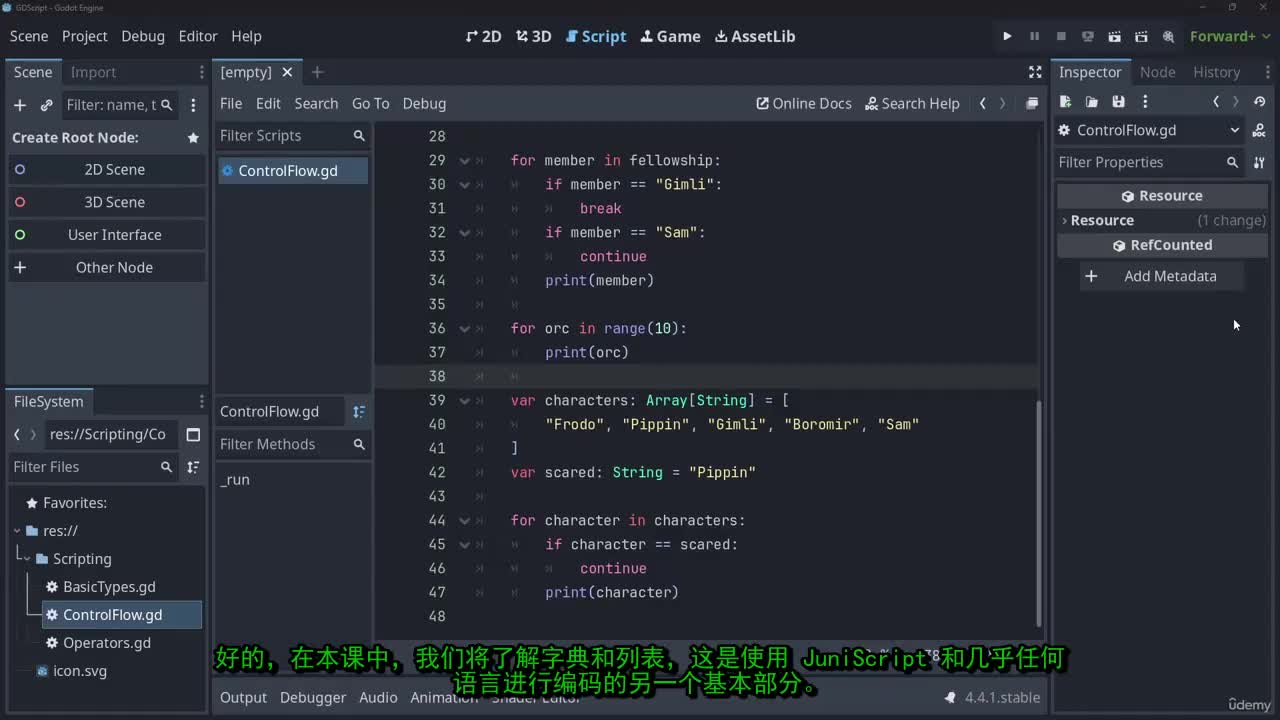The width and height of the screenshot is (1280, 720).
Task: Open the Go To menu
Action: tap(371, 103)
